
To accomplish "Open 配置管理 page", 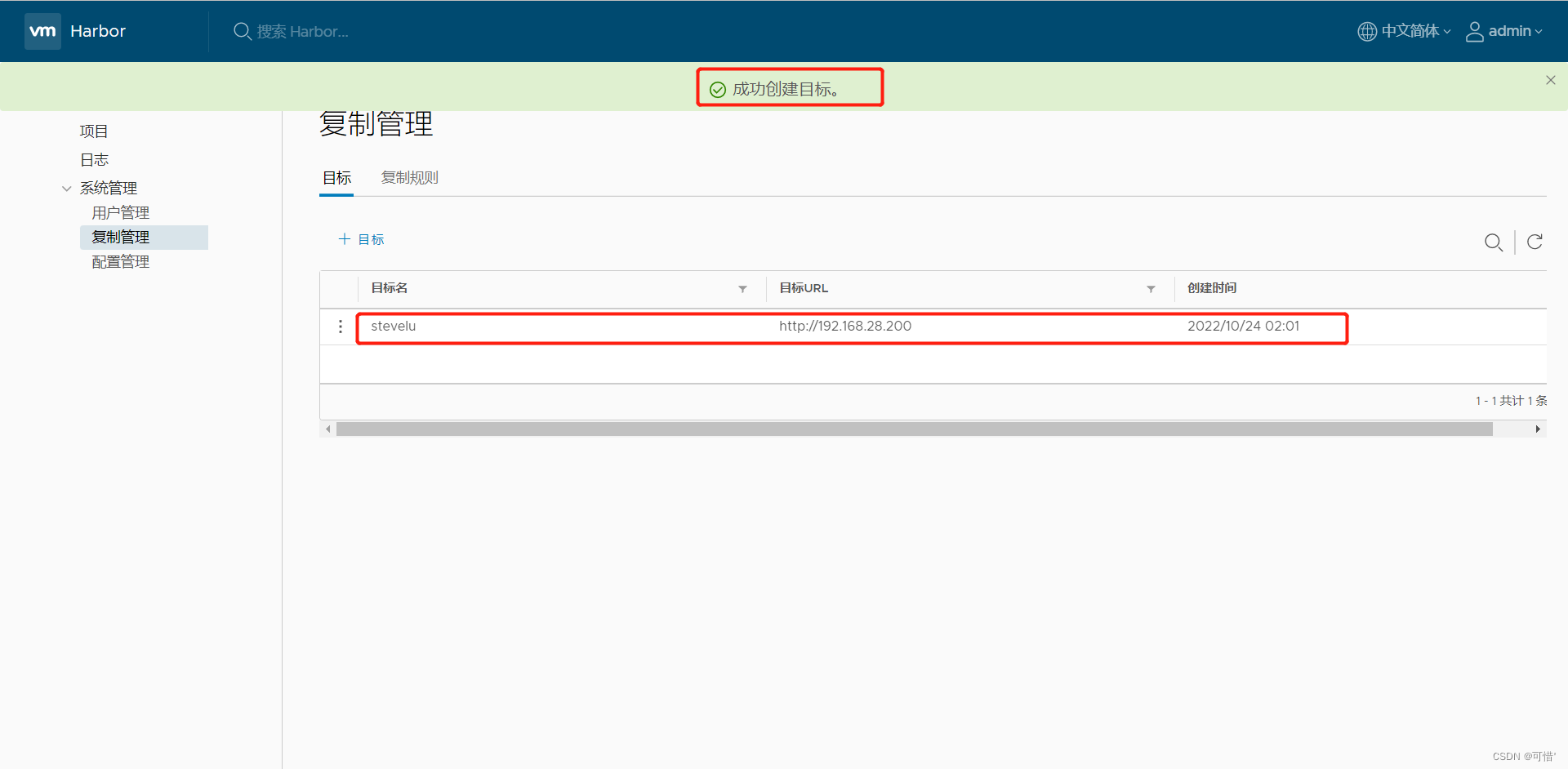I will (x=121, y=262).
